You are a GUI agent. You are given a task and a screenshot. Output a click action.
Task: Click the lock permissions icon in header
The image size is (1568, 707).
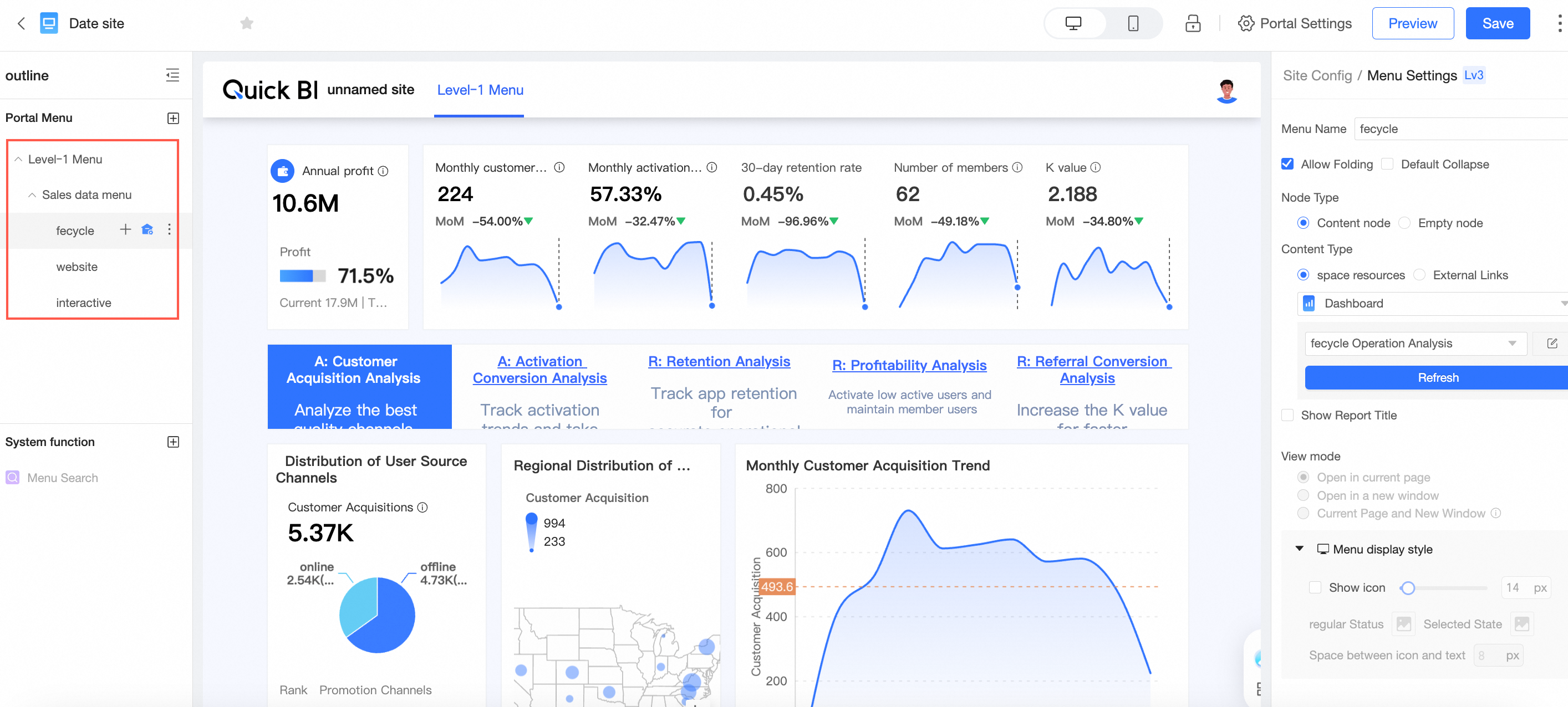coord(1193,23)
